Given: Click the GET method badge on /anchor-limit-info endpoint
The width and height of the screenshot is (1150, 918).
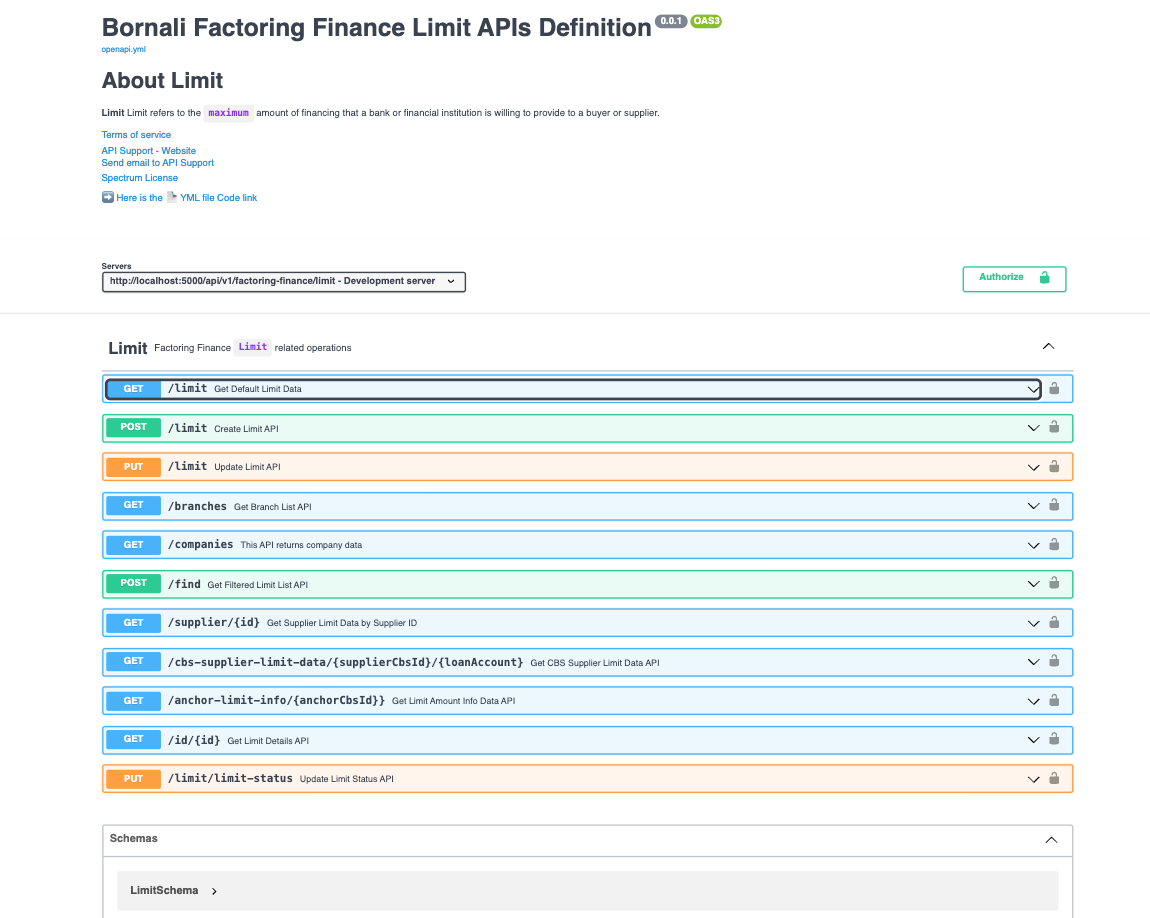Looking at the screenshot, I should (x=133, y=700).
